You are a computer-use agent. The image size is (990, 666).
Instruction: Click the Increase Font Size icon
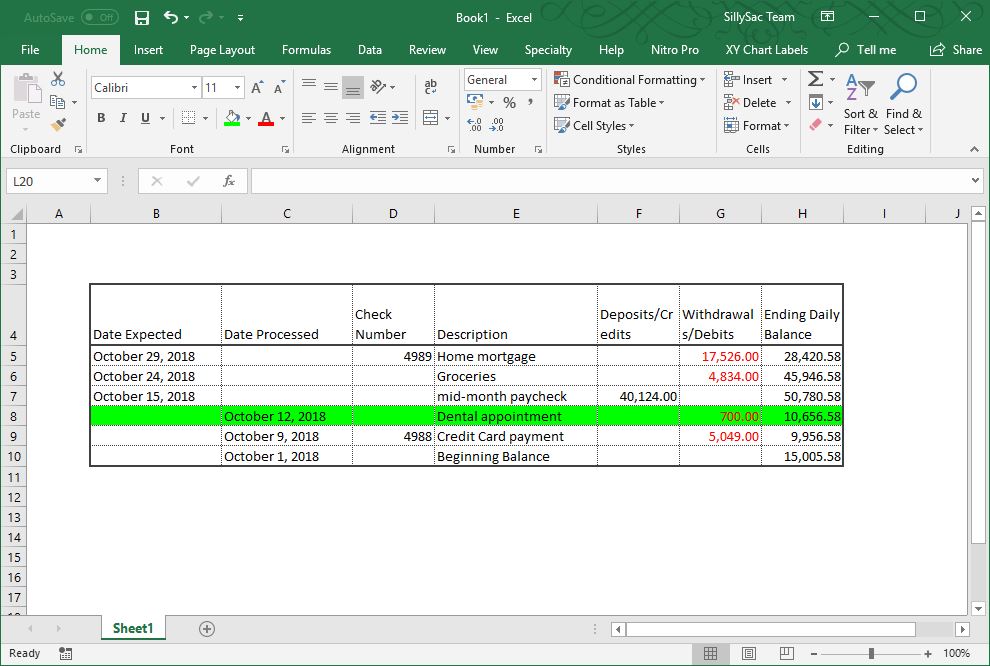(x=257, y=88)
